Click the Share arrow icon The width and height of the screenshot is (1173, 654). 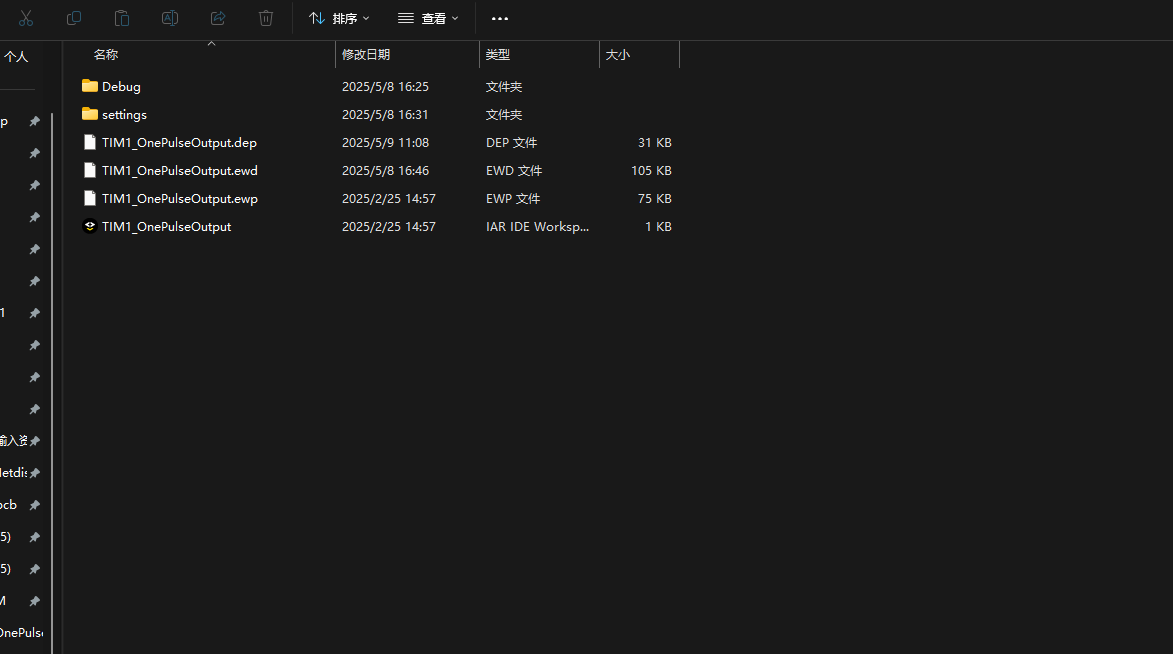[218, 18]
